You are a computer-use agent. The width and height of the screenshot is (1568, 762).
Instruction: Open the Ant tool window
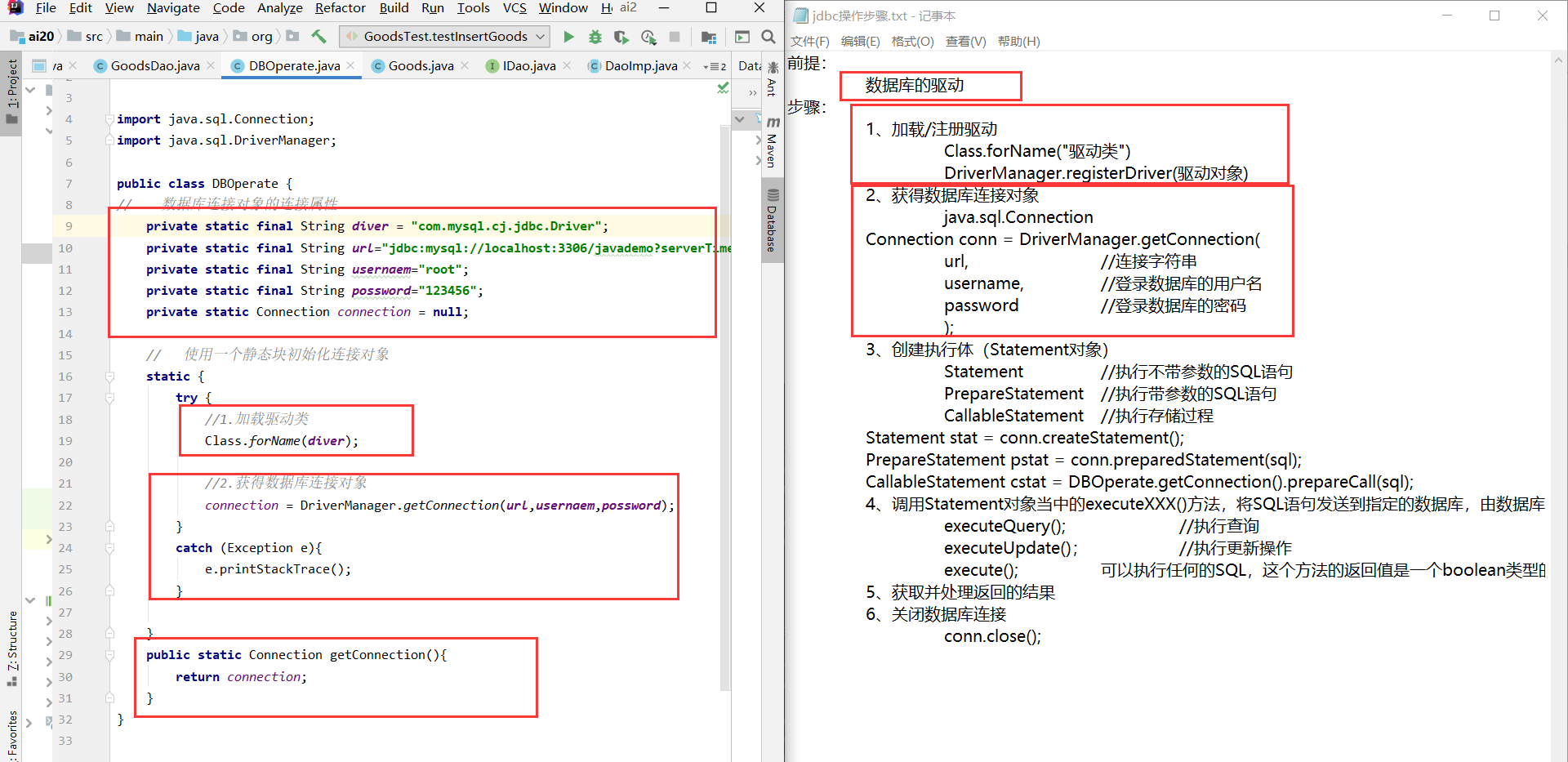(x=773, y=78)
